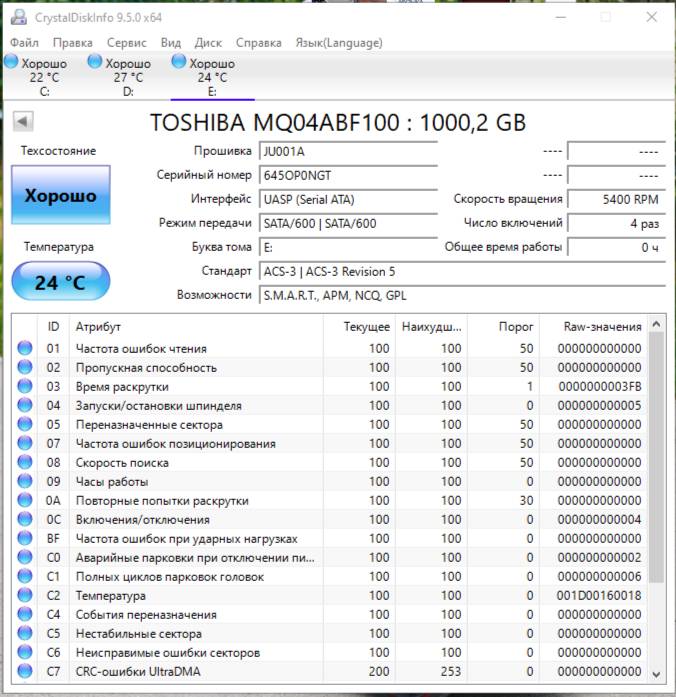676x697 pixels.
Task: Click status orb for Часы работы row 09
Action: pyautogui.click(x=25, y=482)
